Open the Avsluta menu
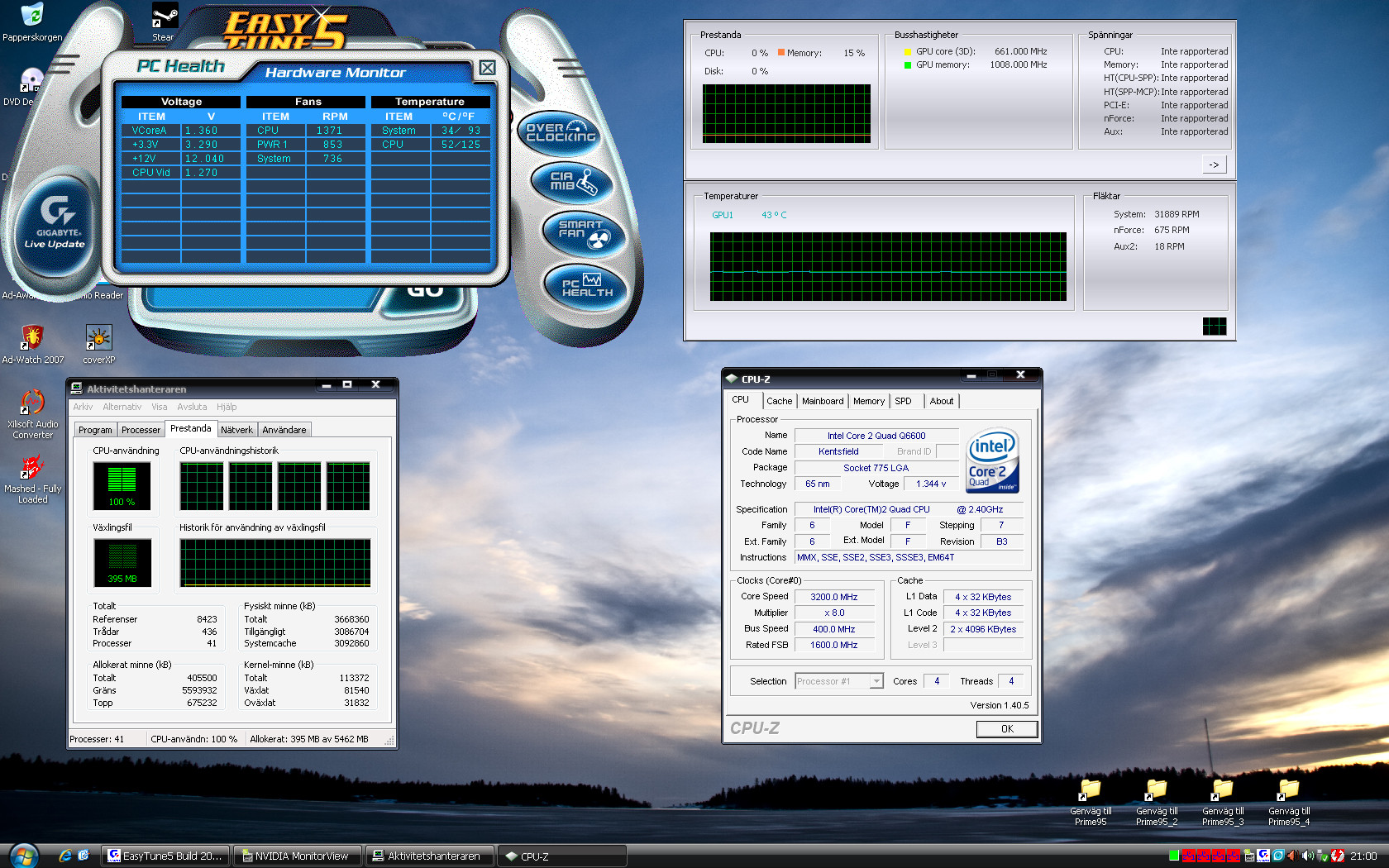 point(192,407)
